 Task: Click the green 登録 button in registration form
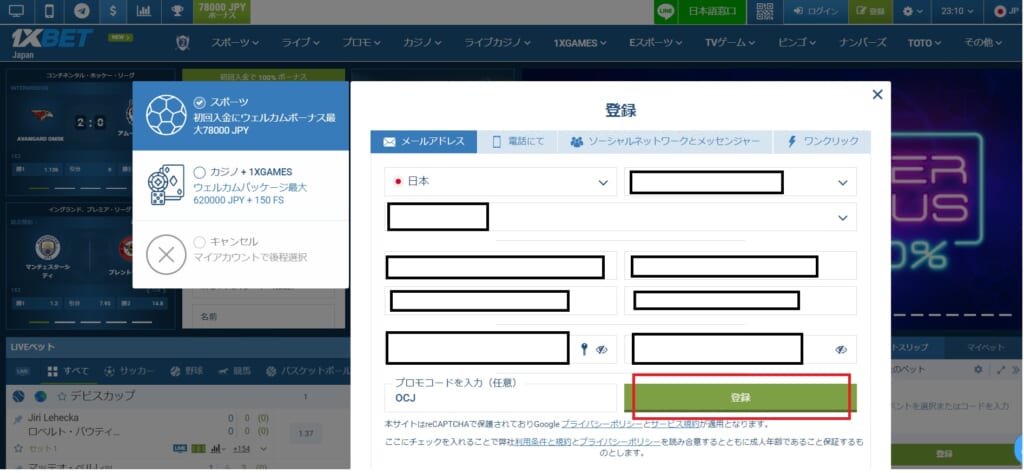740,398
